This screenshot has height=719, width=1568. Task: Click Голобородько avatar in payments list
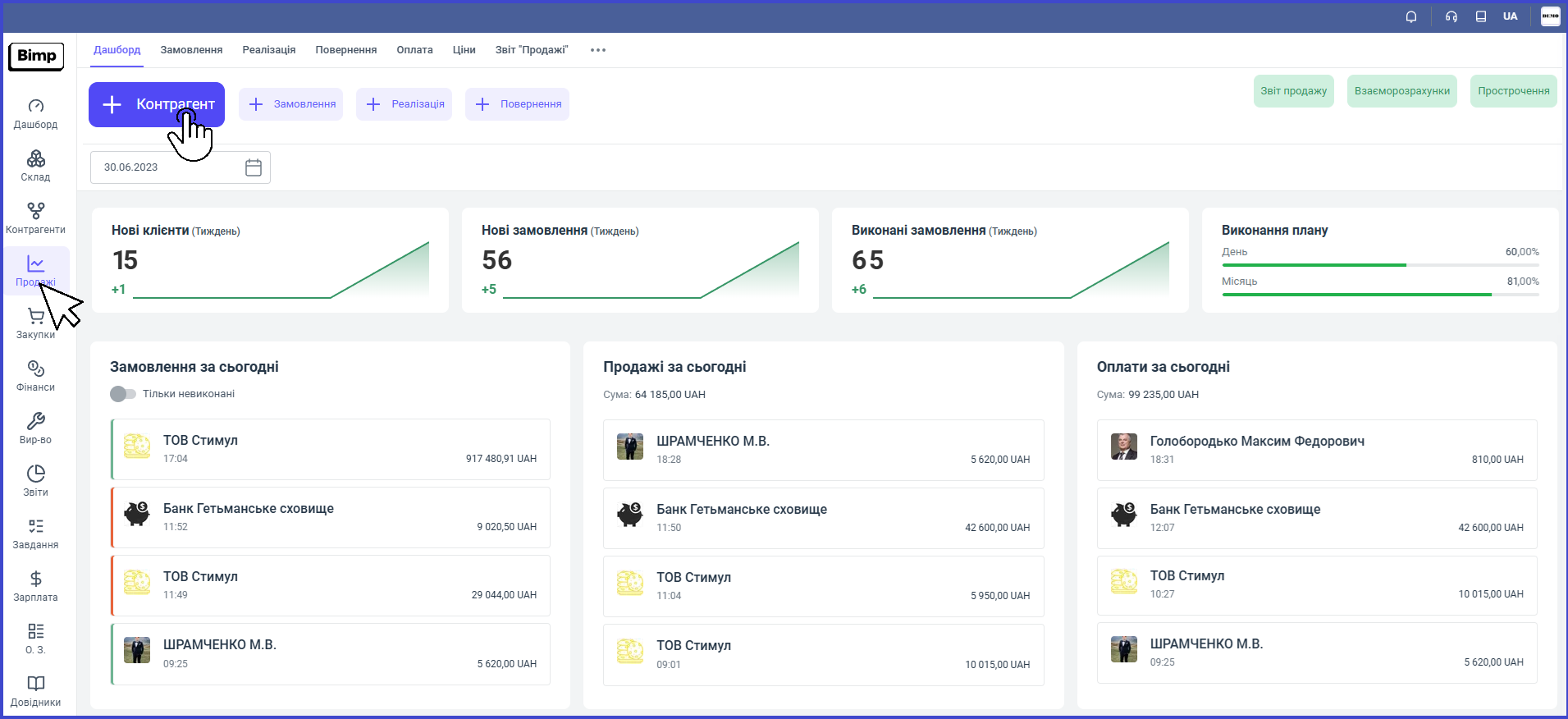pos(1124,447)
